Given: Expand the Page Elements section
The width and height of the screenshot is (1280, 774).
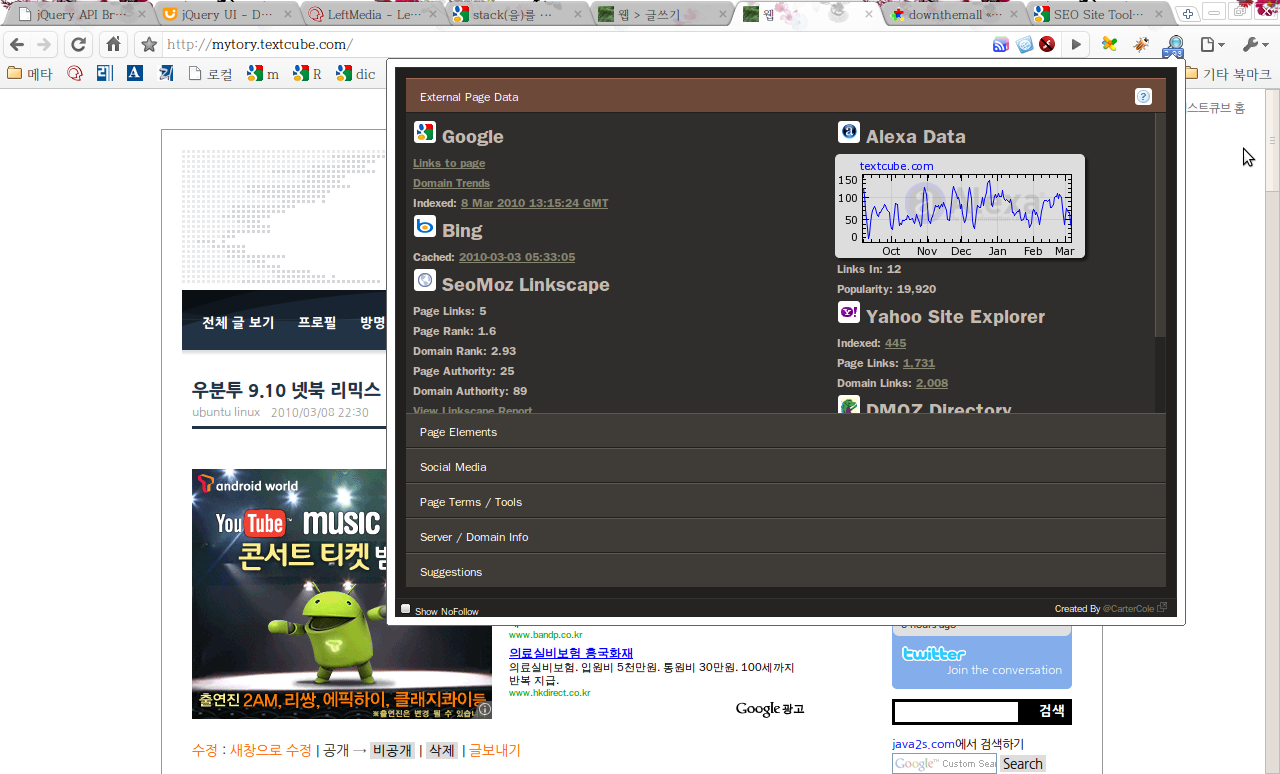Looking at the screenshot, I should (786, 432).
